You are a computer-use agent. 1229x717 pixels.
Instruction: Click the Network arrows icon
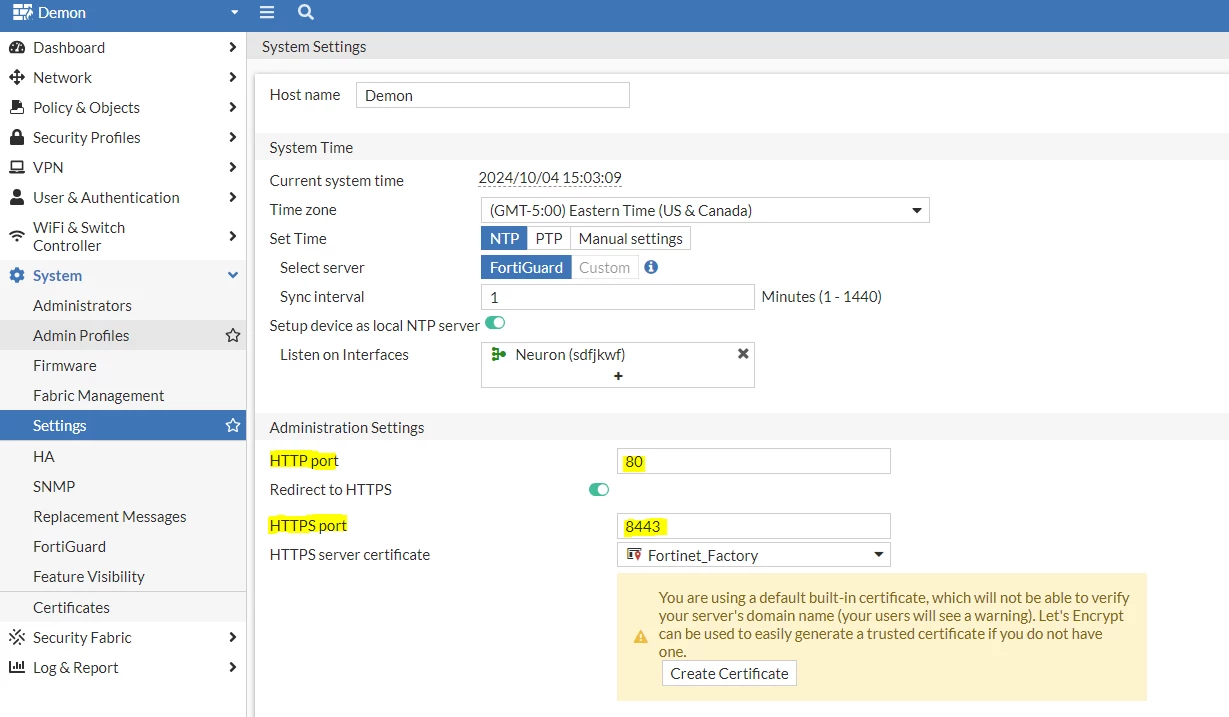click(x=16, y=77)
